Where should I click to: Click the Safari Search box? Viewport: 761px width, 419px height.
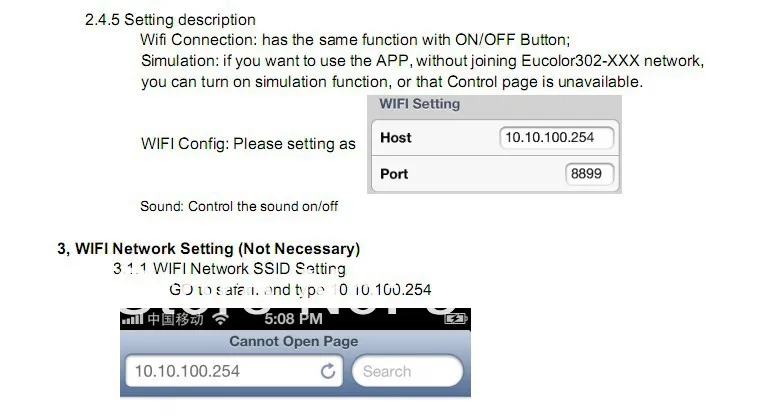pyautogui.click(x=407, y=371)
